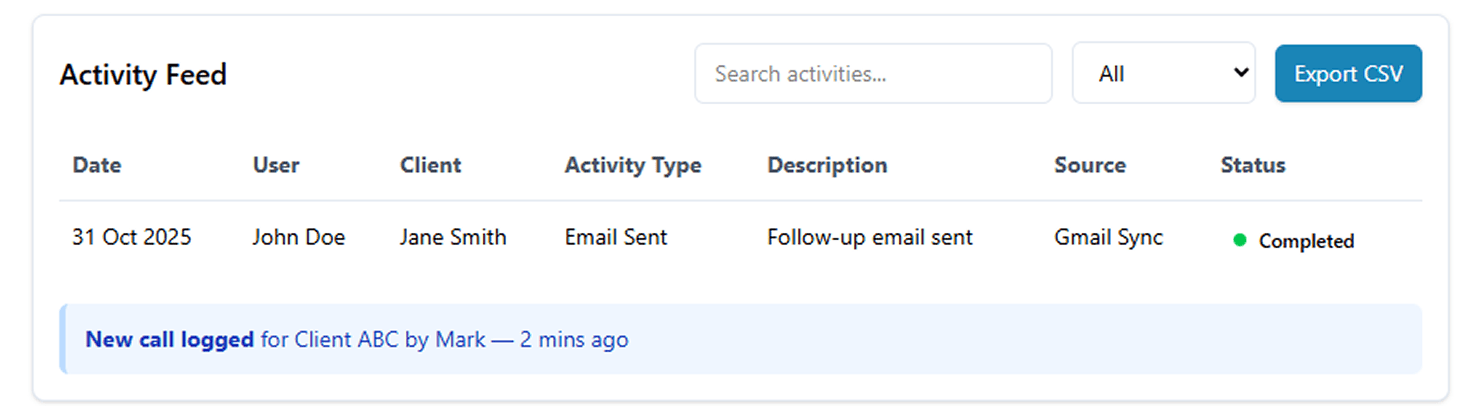Click the Follow-up email sent description
1464x406 pixels.
coord(870,238)
